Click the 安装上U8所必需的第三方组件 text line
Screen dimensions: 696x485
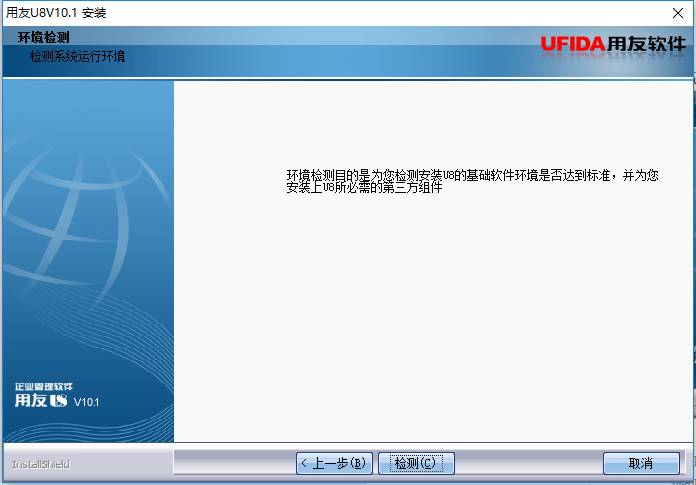(364, 188)
